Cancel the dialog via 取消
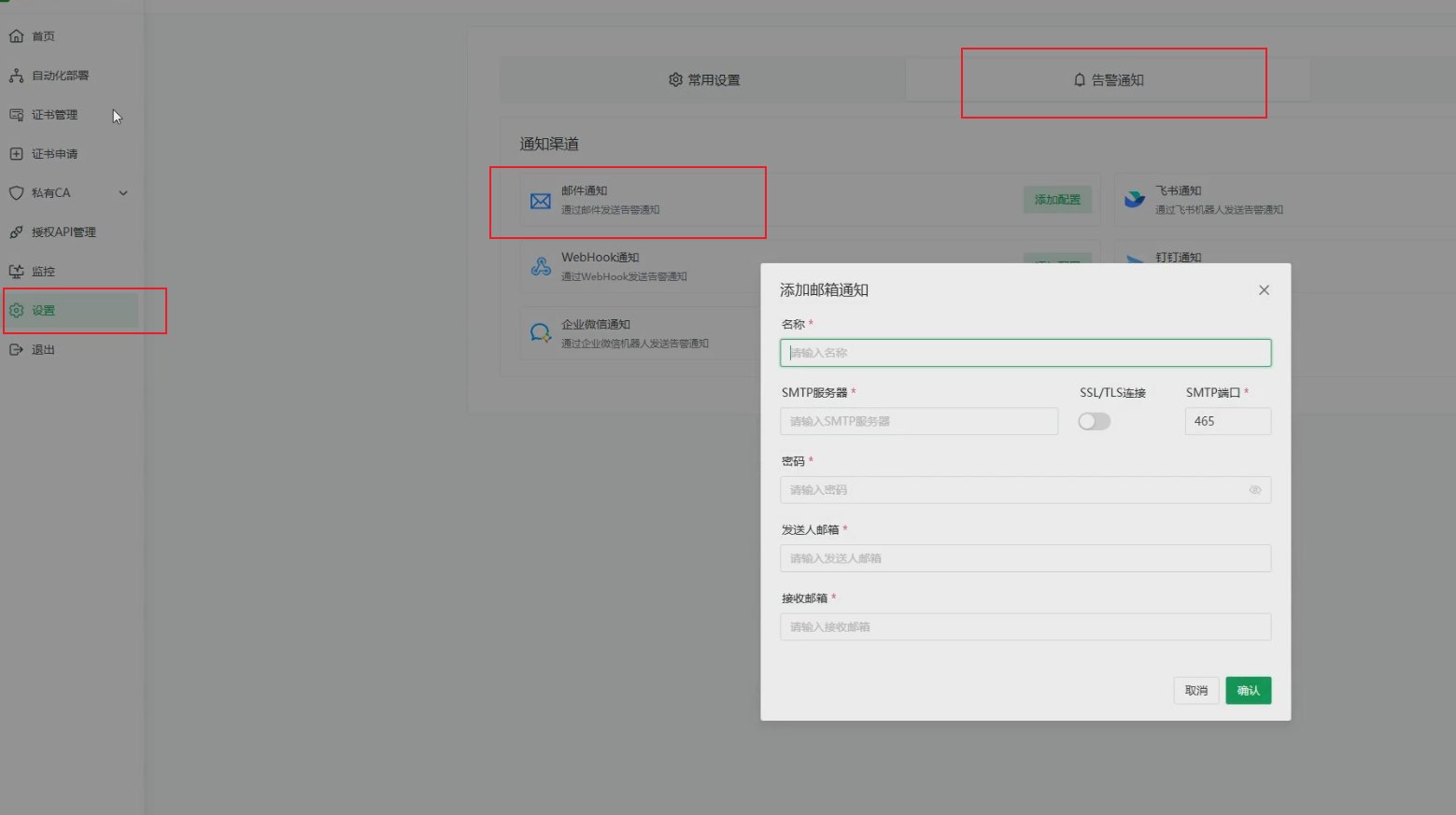This screenshot has width=1456, height=815. [x=1195, y=690]
